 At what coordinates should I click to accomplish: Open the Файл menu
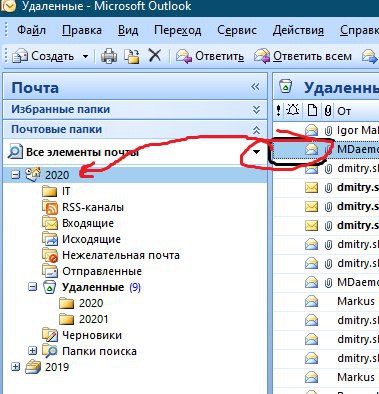click(31, 30)
